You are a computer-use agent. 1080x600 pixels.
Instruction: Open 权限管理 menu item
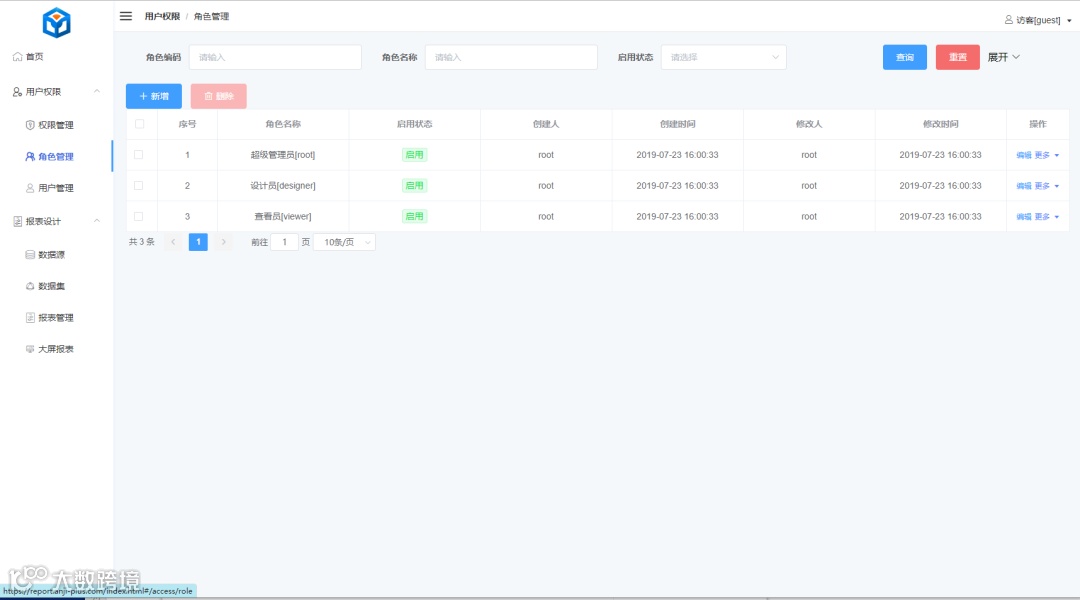tap(56, 125)
